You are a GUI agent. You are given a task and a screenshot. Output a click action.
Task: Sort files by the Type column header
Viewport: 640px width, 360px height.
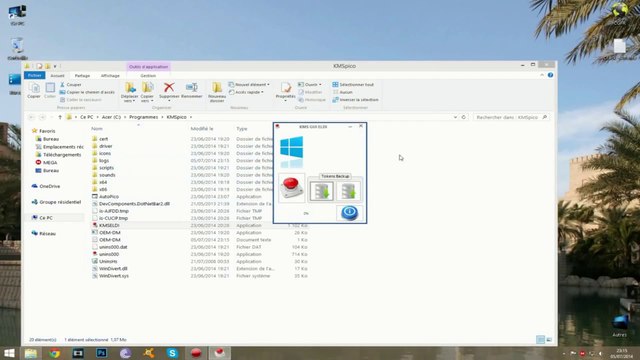coord(242,129)
